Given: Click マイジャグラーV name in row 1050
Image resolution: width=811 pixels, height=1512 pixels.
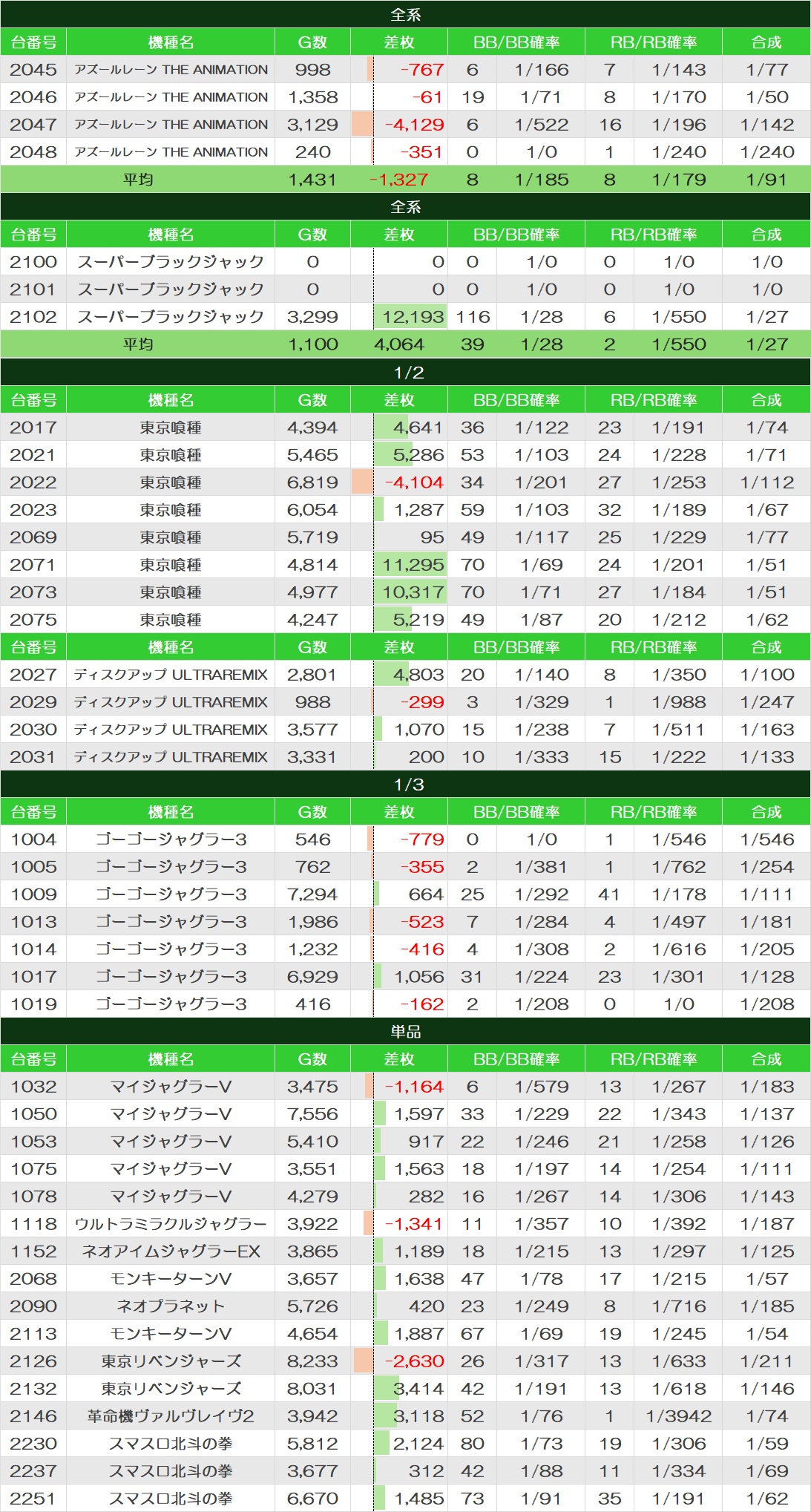Looking at the screenshot, I should click(x=171, y=1114).
